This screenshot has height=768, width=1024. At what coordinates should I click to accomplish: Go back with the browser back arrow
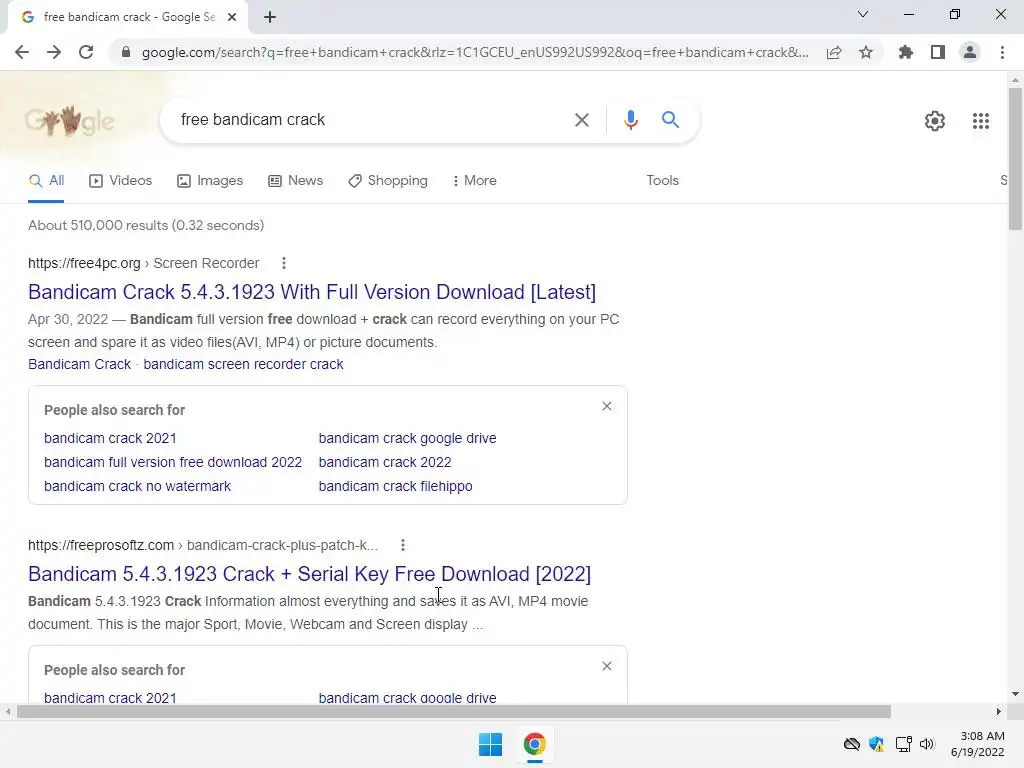point(22,52)
